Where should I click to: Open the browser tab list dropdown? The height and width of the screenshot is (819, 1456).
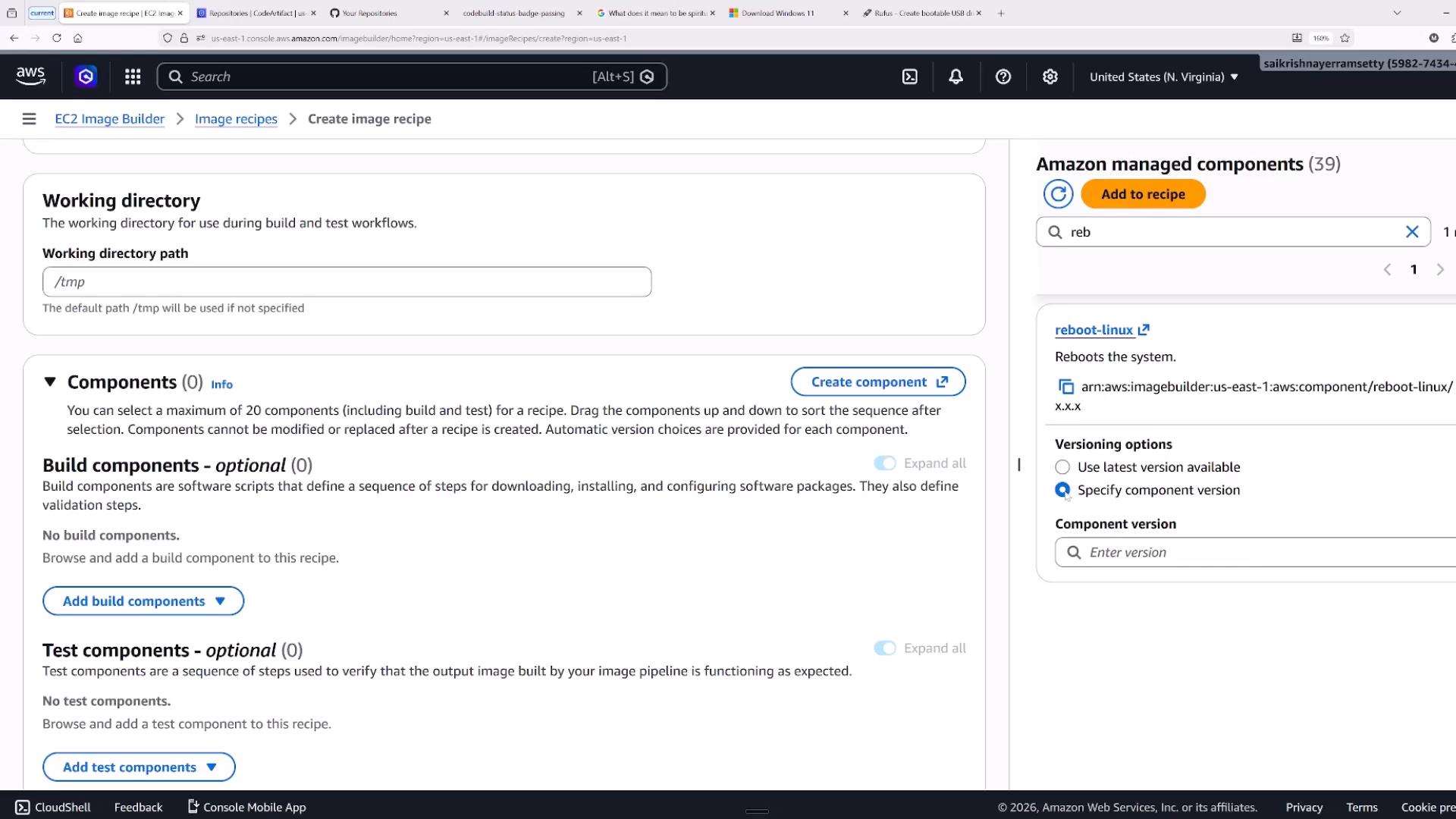pos(1397,13)
